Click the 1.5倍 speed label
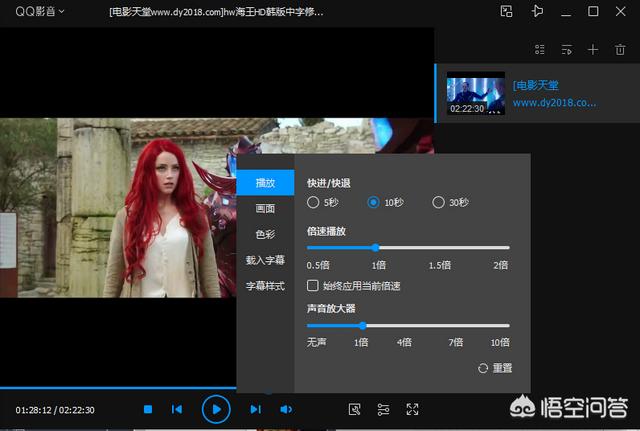 [440, 265]
